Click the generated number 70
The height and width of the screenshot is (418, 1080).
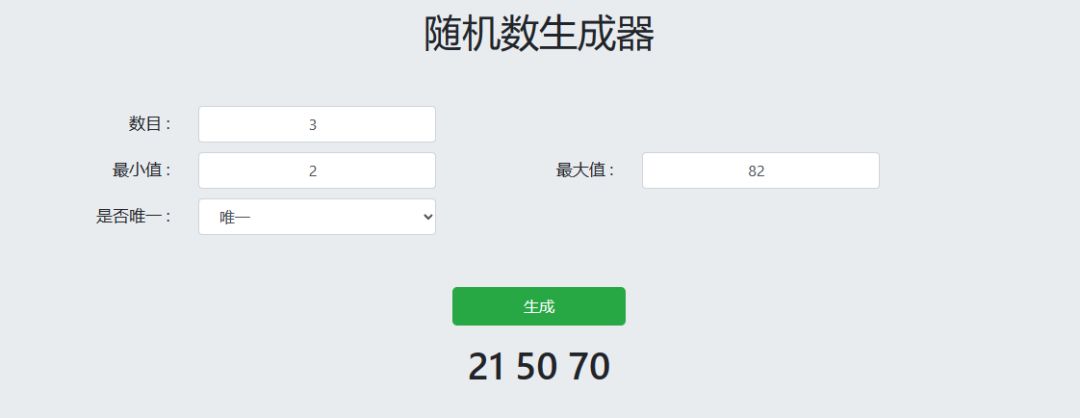pyautogui.click(x=589, y=367)
